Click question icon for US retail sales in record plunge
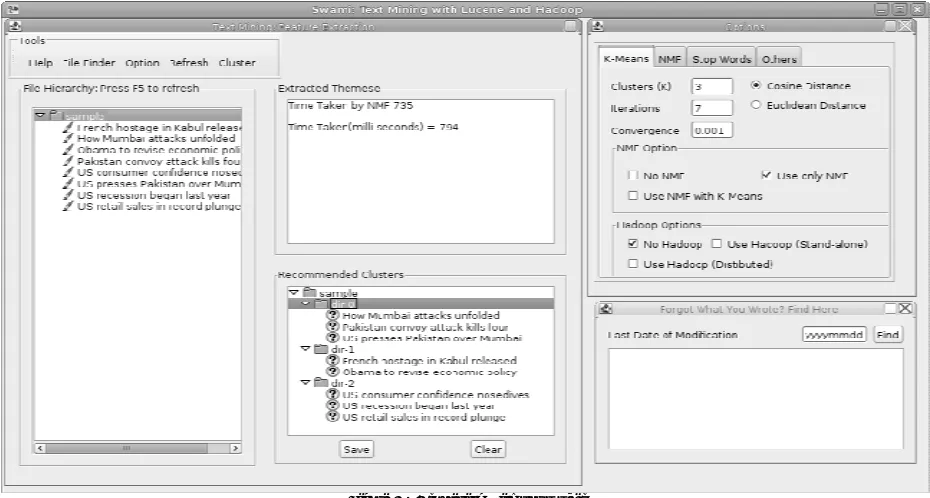The width and height of the screenshot is (930, 498). click(333, 417)
